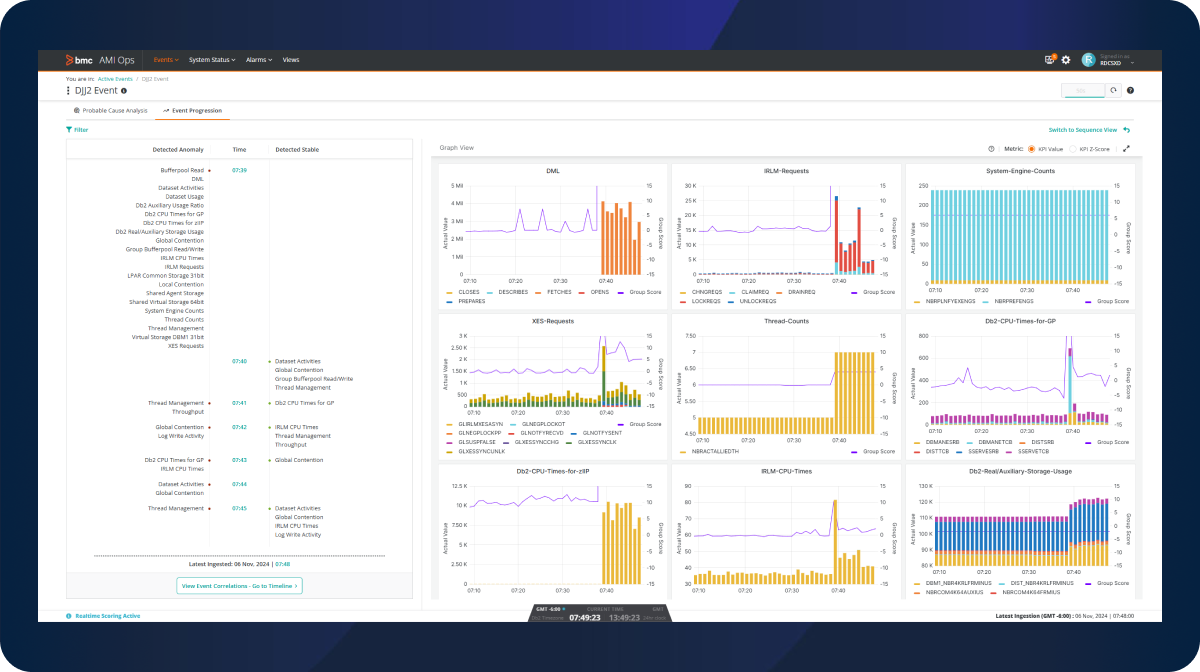Open the notifications icon with badge

click(x=1049, y=60)
